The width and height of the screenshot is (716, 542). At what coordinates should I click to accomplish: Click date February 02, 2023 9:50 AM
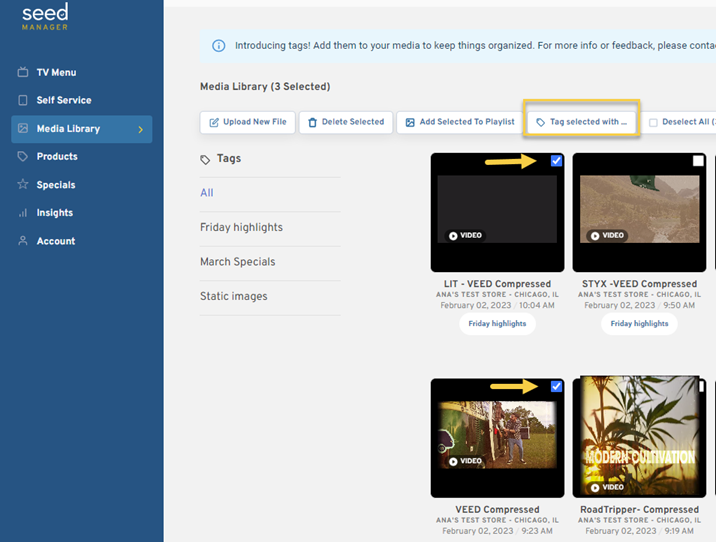coord(639,305)
